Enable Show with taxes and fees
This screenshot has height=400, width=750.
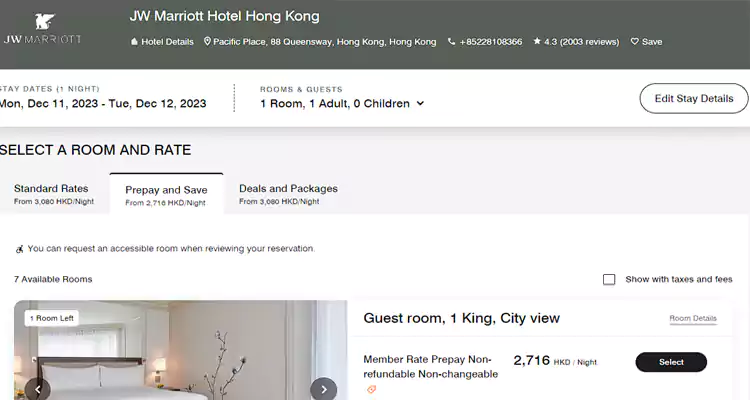point(609,280)
